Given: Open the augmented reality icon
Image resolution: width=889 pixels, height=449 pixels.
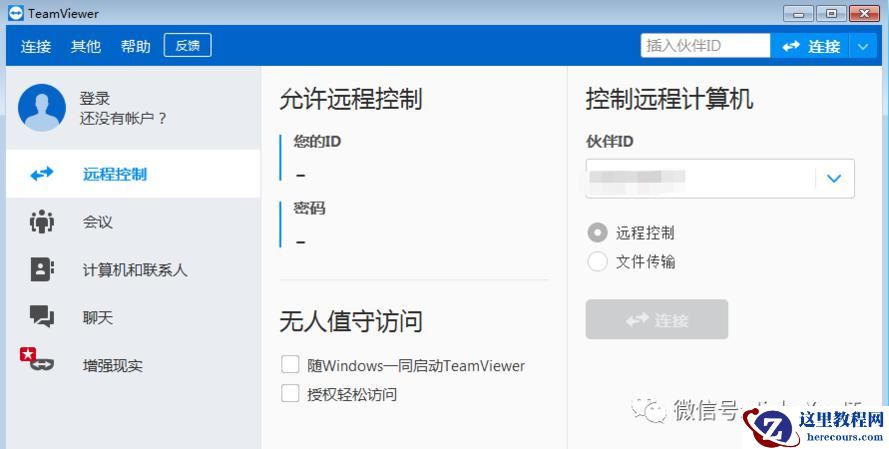Looking at the screenshot, I should [x=37, y=359].
